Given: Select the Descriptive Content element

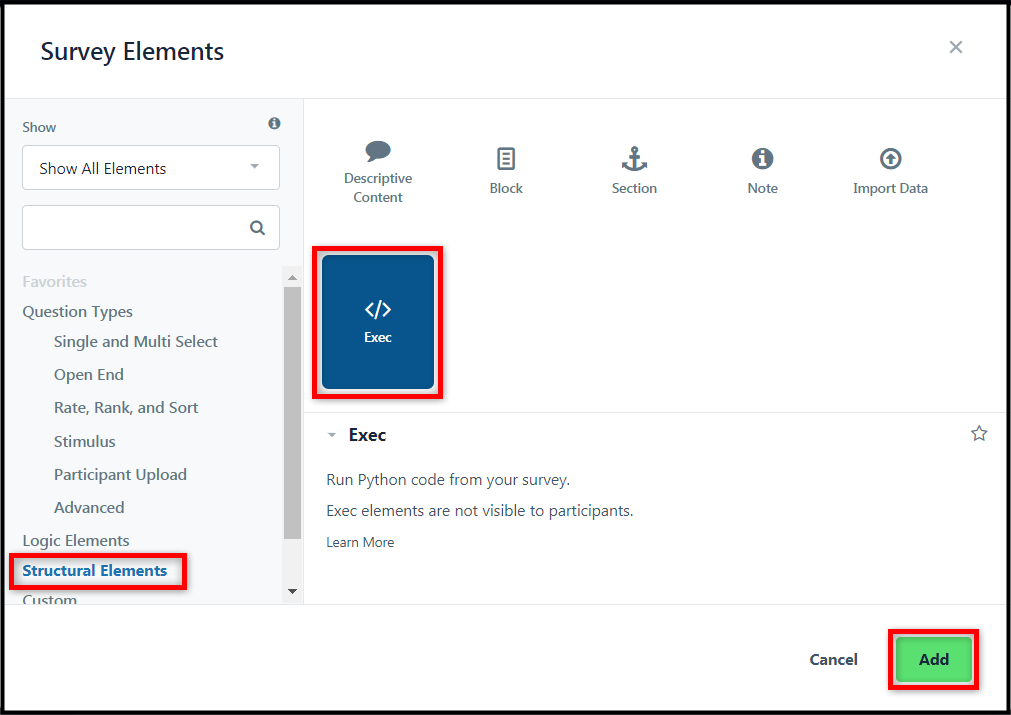Looking at the screenshot, I should 378,171.
